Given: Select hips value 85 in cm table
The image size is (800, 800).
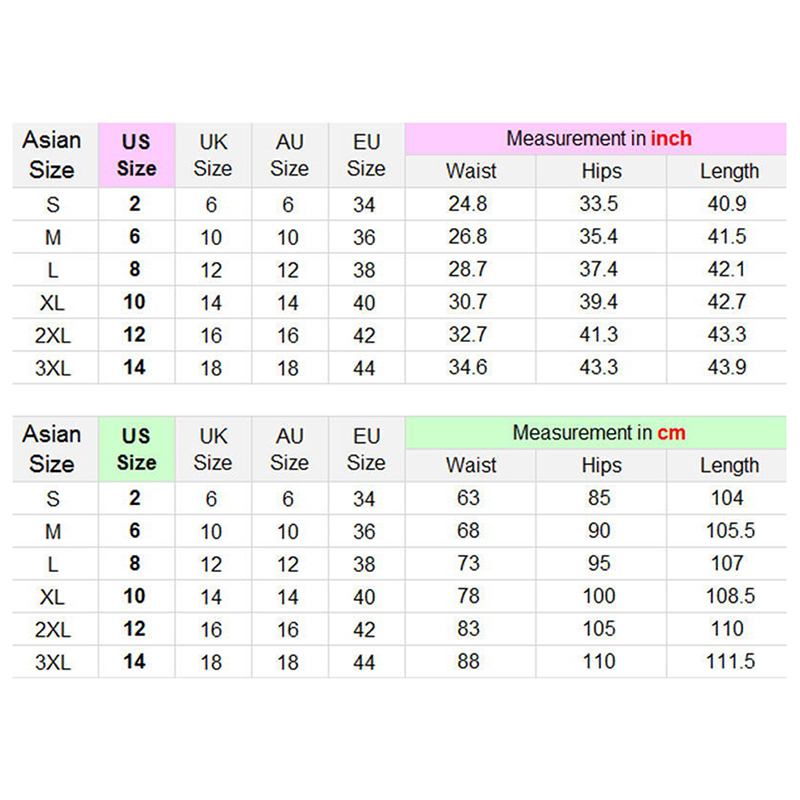Looking at the screenshot, I should click(x=600, y=498).
